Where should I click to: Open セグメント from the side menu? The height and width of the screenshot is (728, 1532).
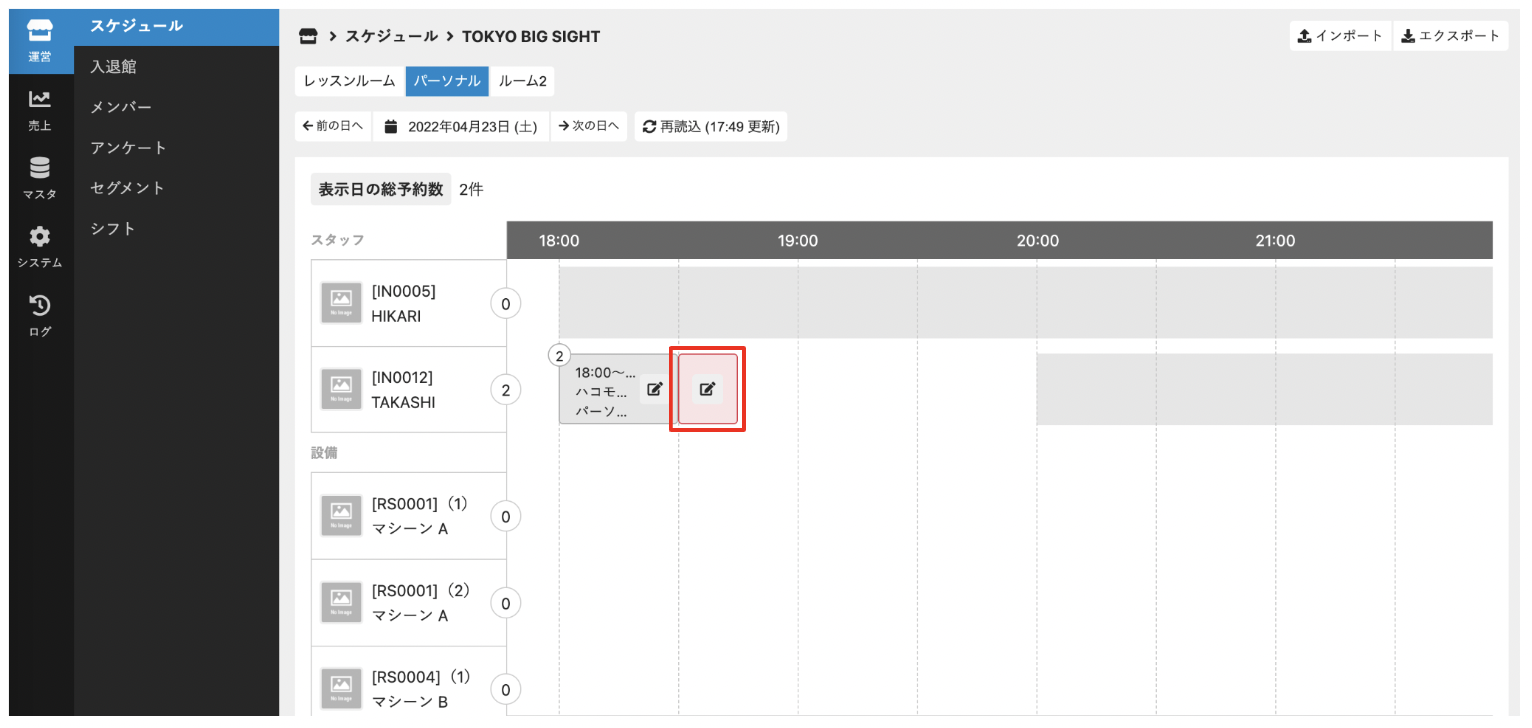click(x=127, y=188)
